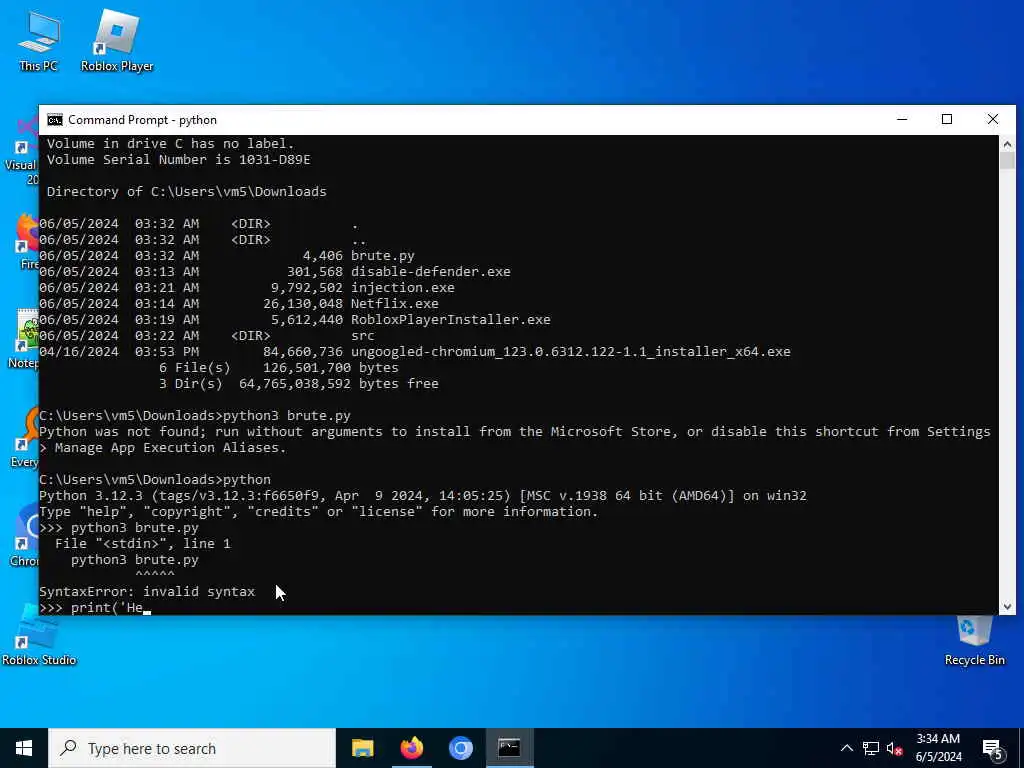The image size is (1024, 768).
Task: Click the src directory entry
Action: [362, 336]
